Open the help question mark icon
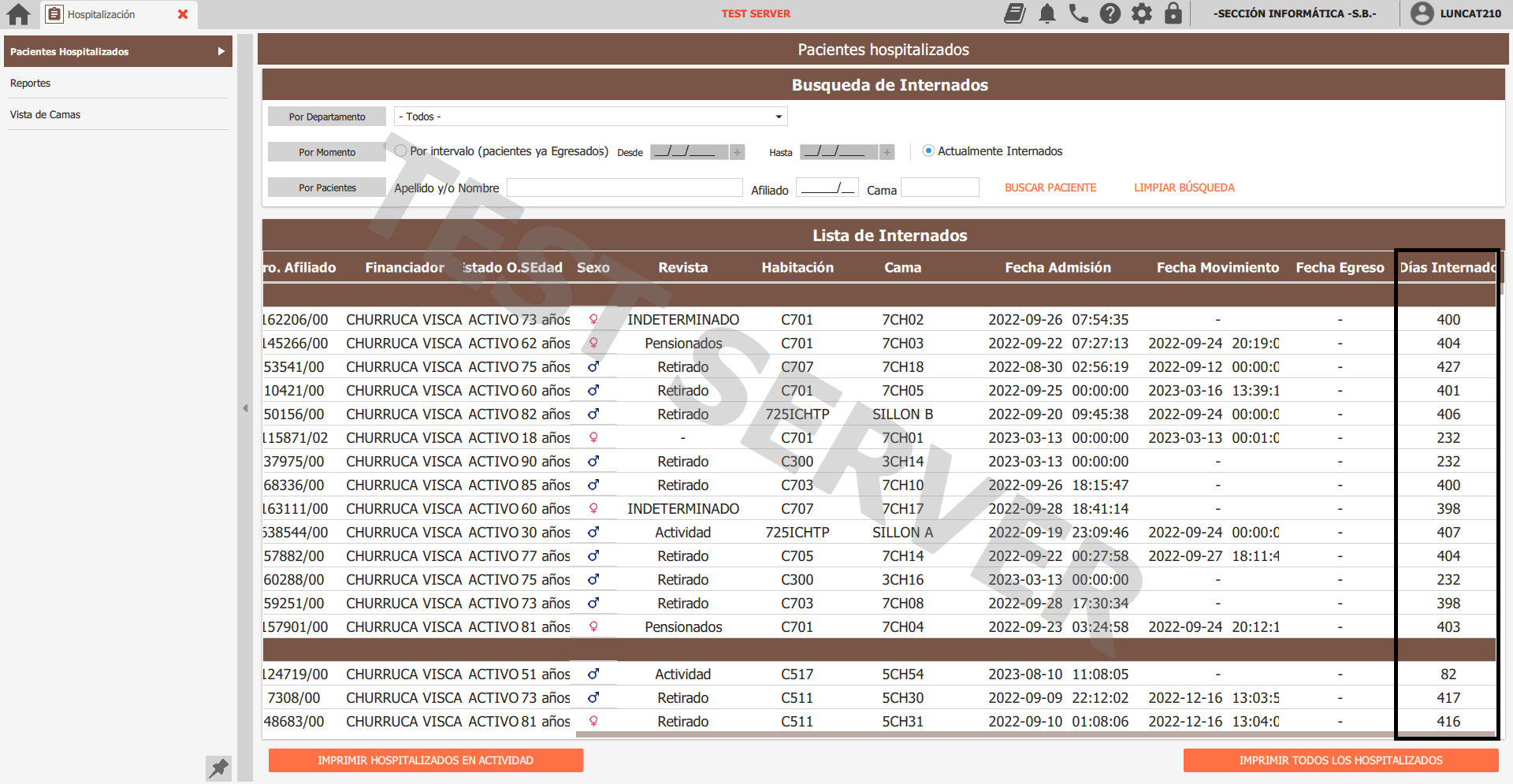Screen dimensions: 1513x784 [x=1110, y=13]
